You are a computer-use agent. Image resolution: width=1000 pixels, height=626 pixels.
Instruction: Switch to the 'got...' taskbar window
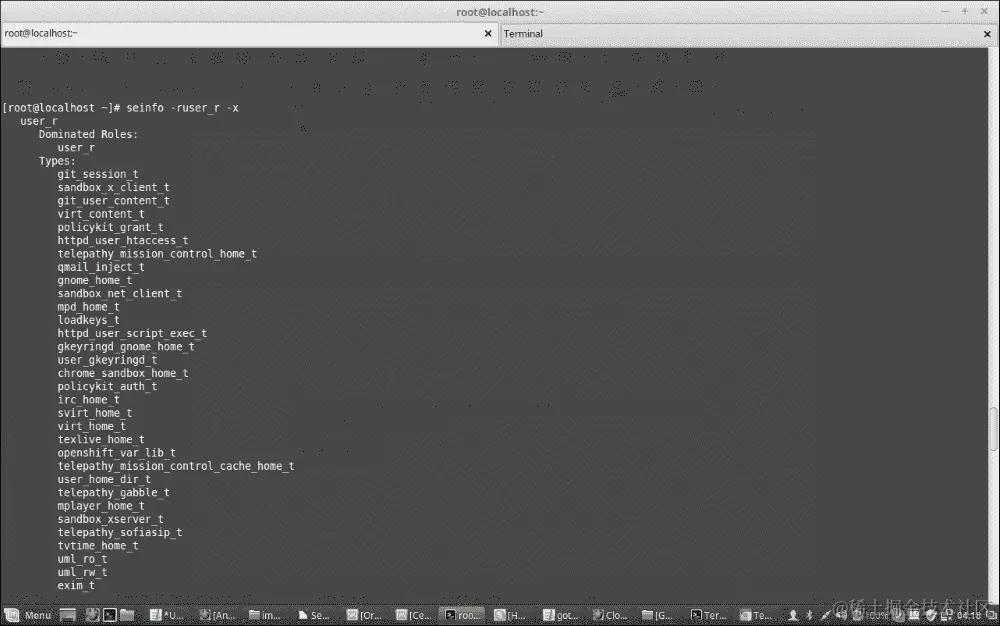pyautogui.click(x=561, y=615)
